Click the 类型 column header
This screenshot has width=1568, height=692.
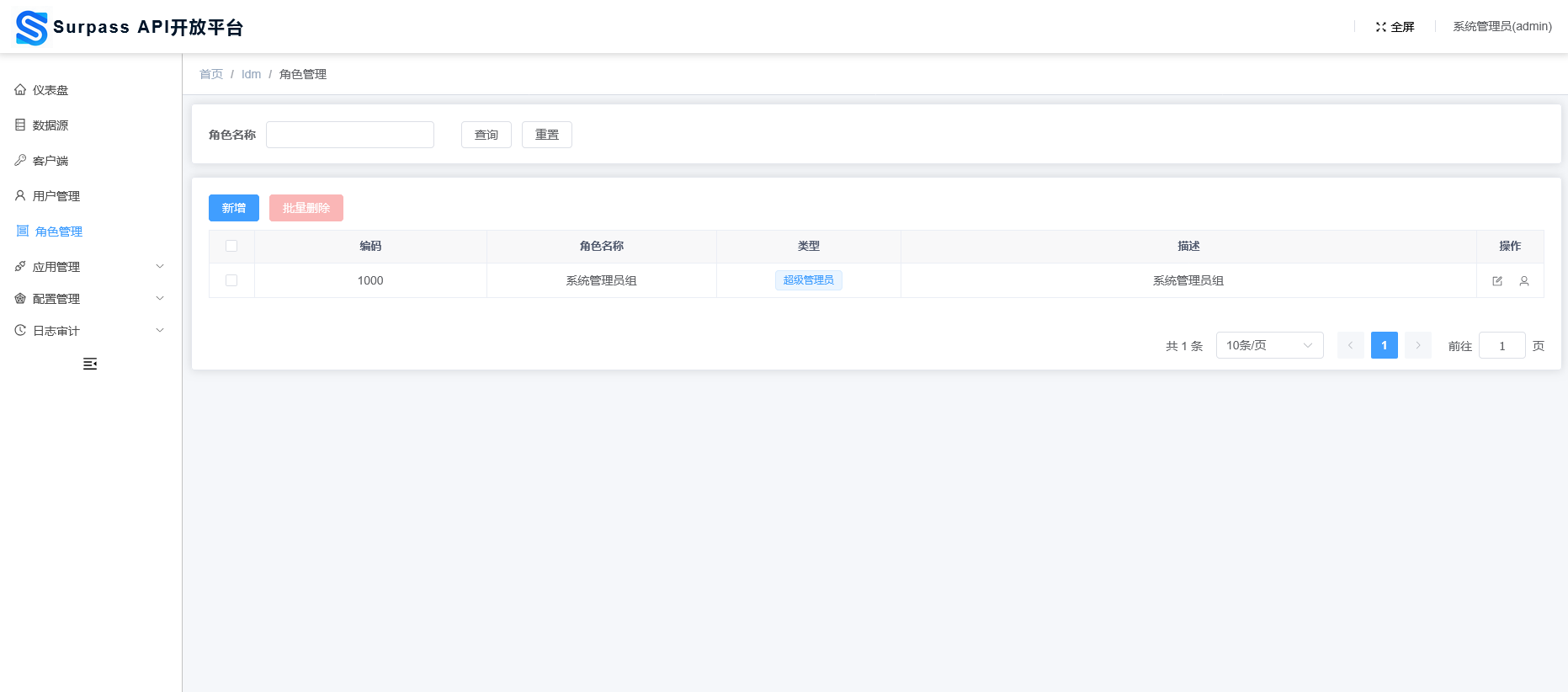(809, 246)
